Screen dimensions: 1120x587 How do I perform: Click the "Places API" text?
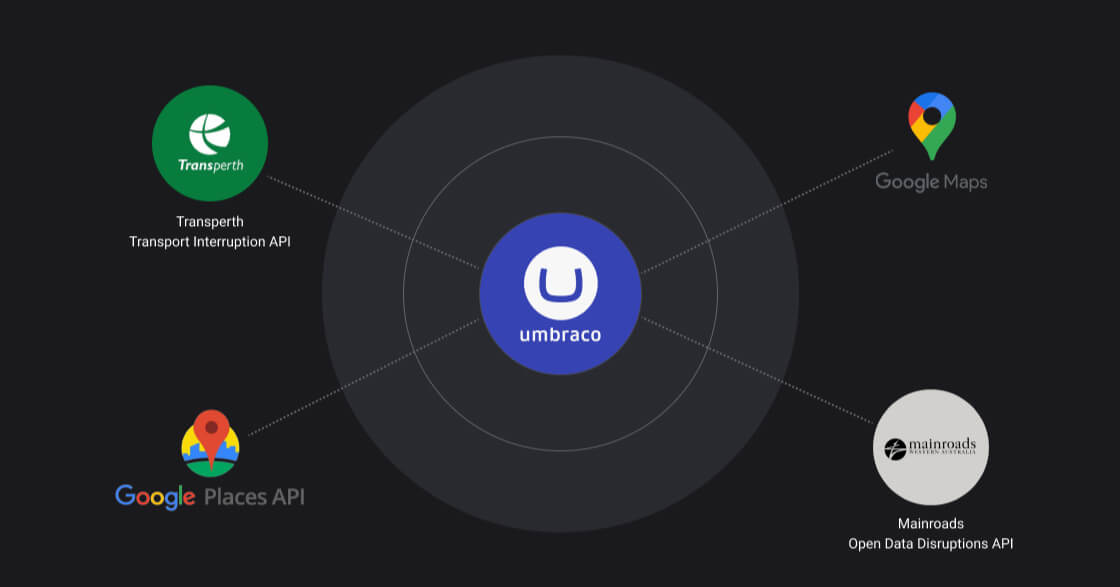[x=254, y=496]
